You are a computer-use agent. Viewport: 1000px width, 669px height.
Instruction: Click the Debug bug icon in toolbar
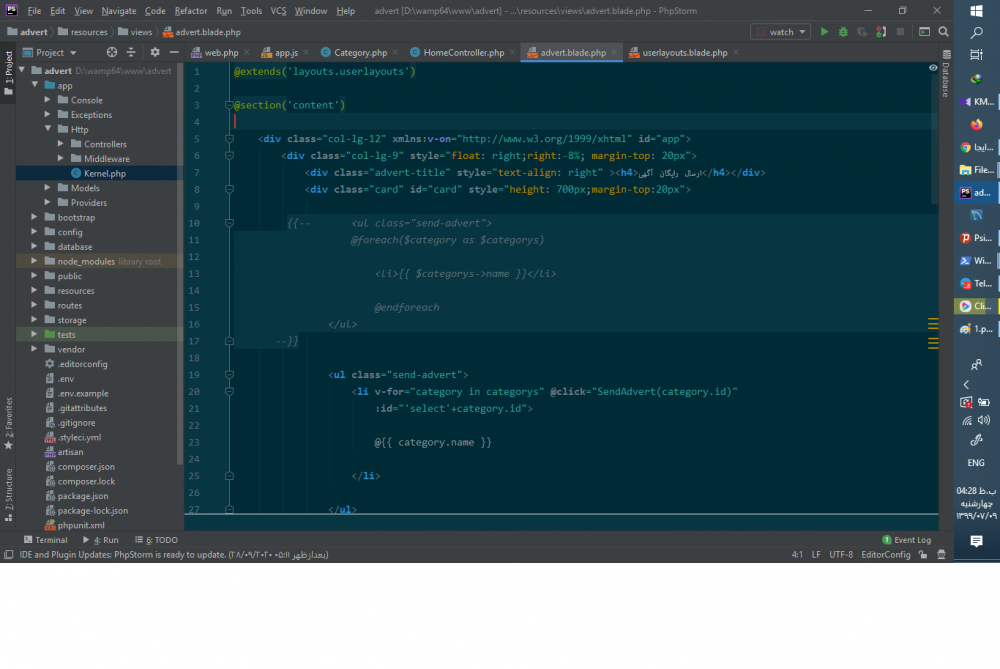click(x=843, y=32)
